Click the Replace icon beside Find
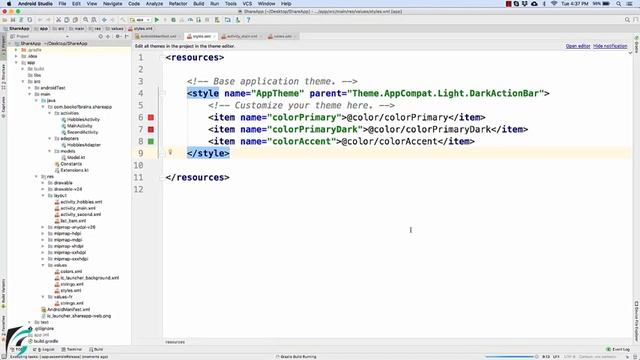 pyautogui.click(x=94, y=20)
